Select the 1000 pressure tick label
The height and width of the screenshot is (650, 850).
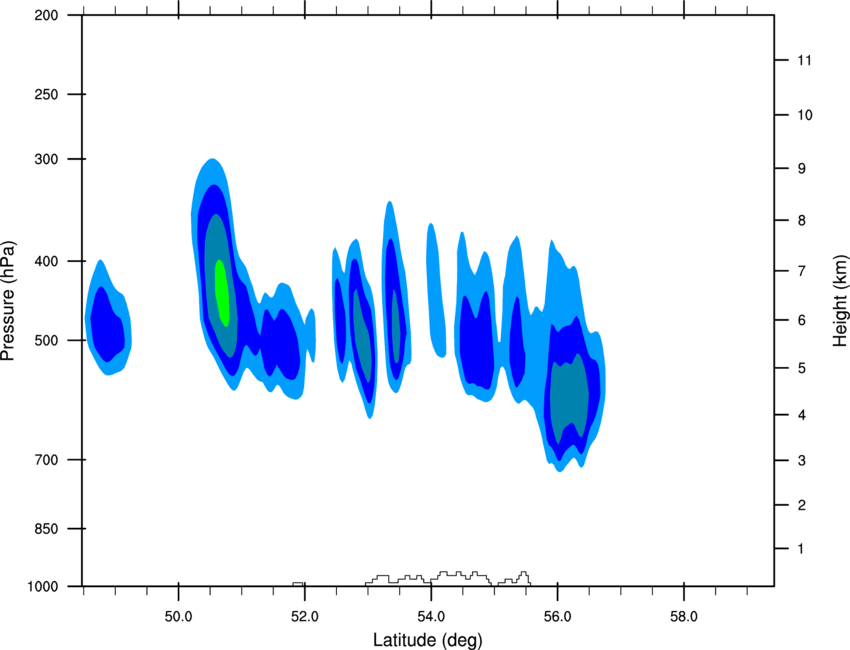42,587
